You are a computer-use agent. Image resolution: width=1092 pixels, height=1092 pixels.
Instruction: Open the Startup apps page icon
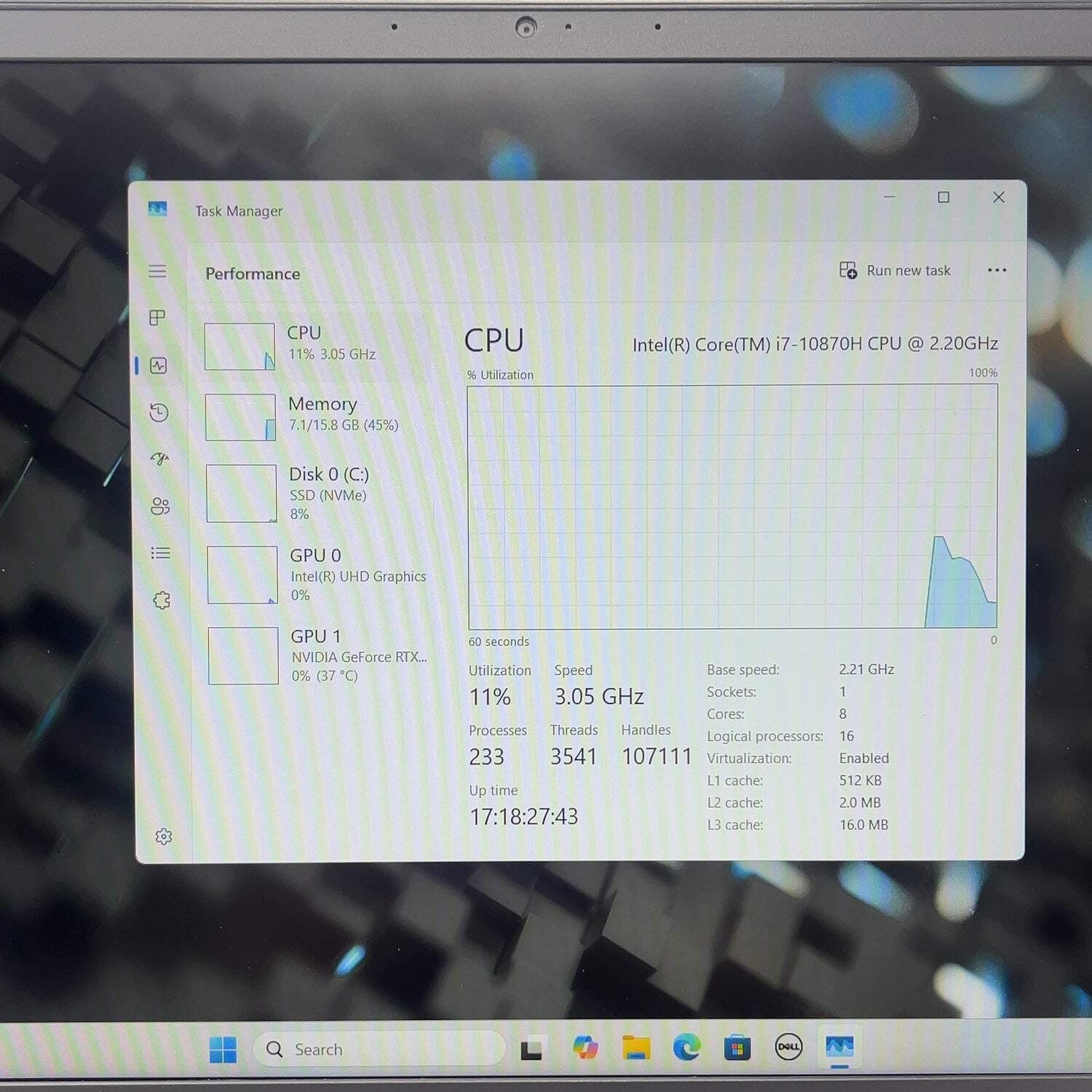click(159, 459)
